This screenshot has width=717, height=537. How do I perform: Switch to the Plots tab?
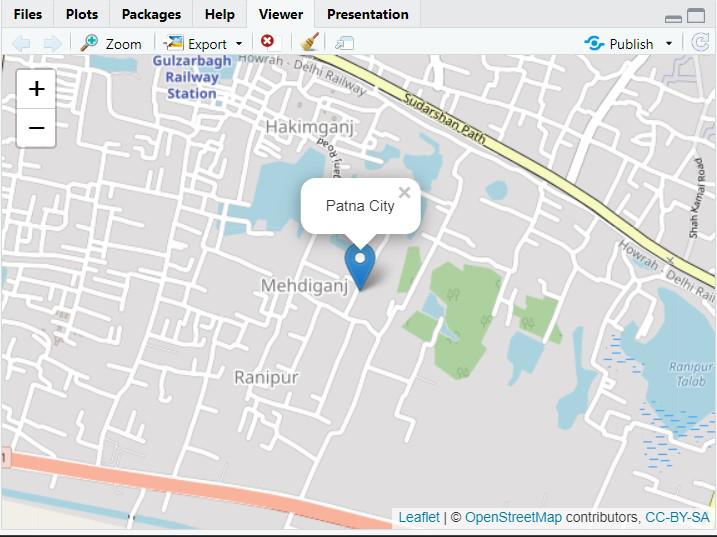(82, 14)
